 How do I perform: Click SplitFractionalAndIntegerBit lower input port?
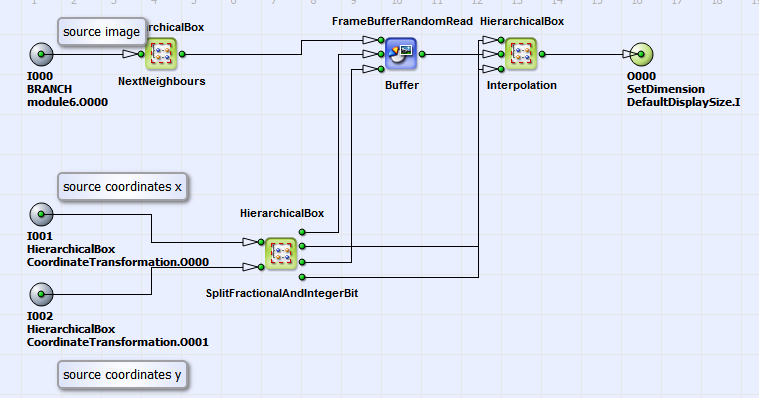point(261,267)
